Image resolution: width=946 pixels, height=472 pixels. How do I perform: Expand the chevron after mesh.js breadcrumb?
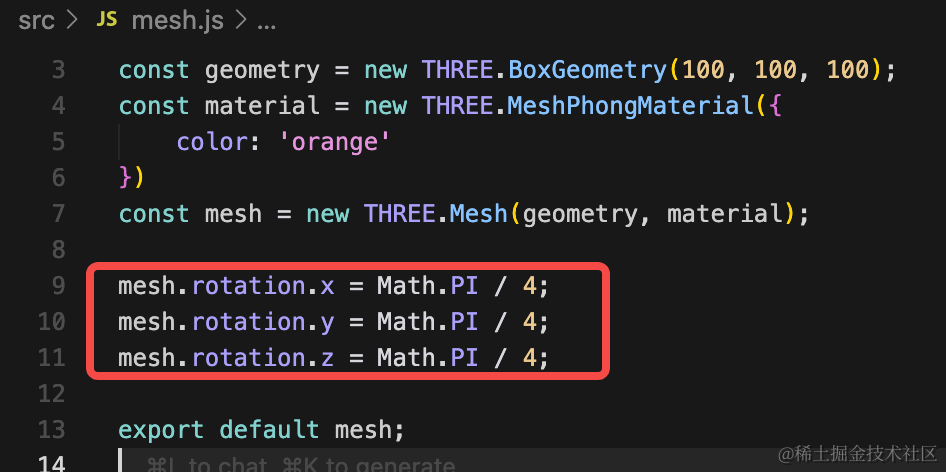(240, 21)
